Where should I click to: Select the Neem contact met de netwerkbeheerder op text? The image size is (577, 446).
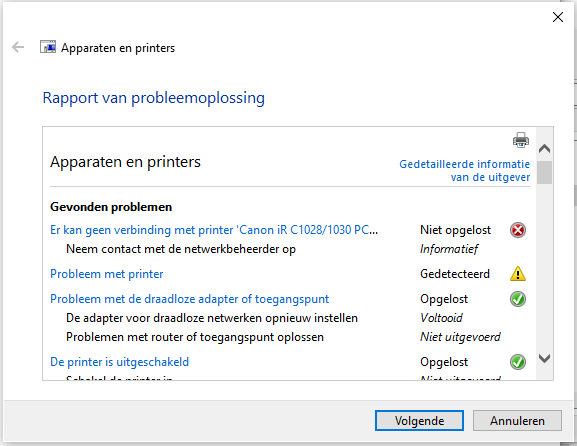(181, 249)
